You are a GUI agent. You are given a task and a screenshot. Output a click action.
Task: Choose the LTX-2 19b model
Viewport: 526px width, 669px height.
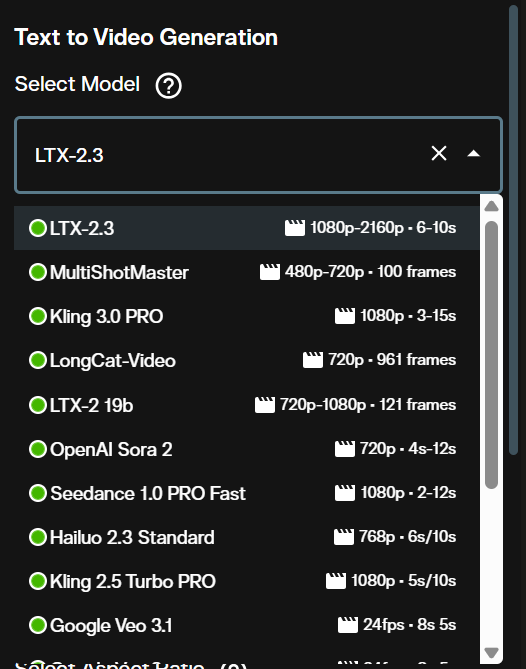(x=247, y=405)
